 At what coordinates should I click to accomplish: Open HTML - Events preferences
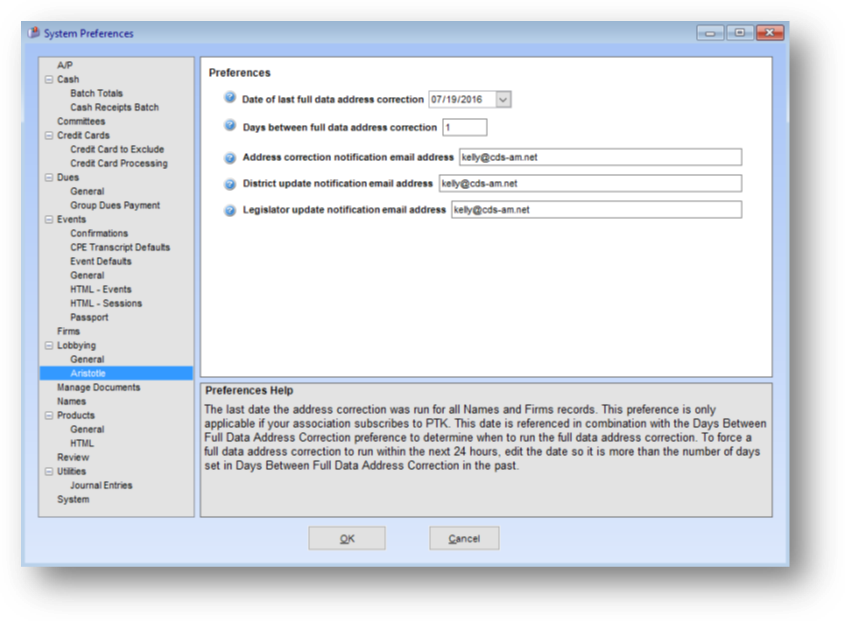[101, 289]
